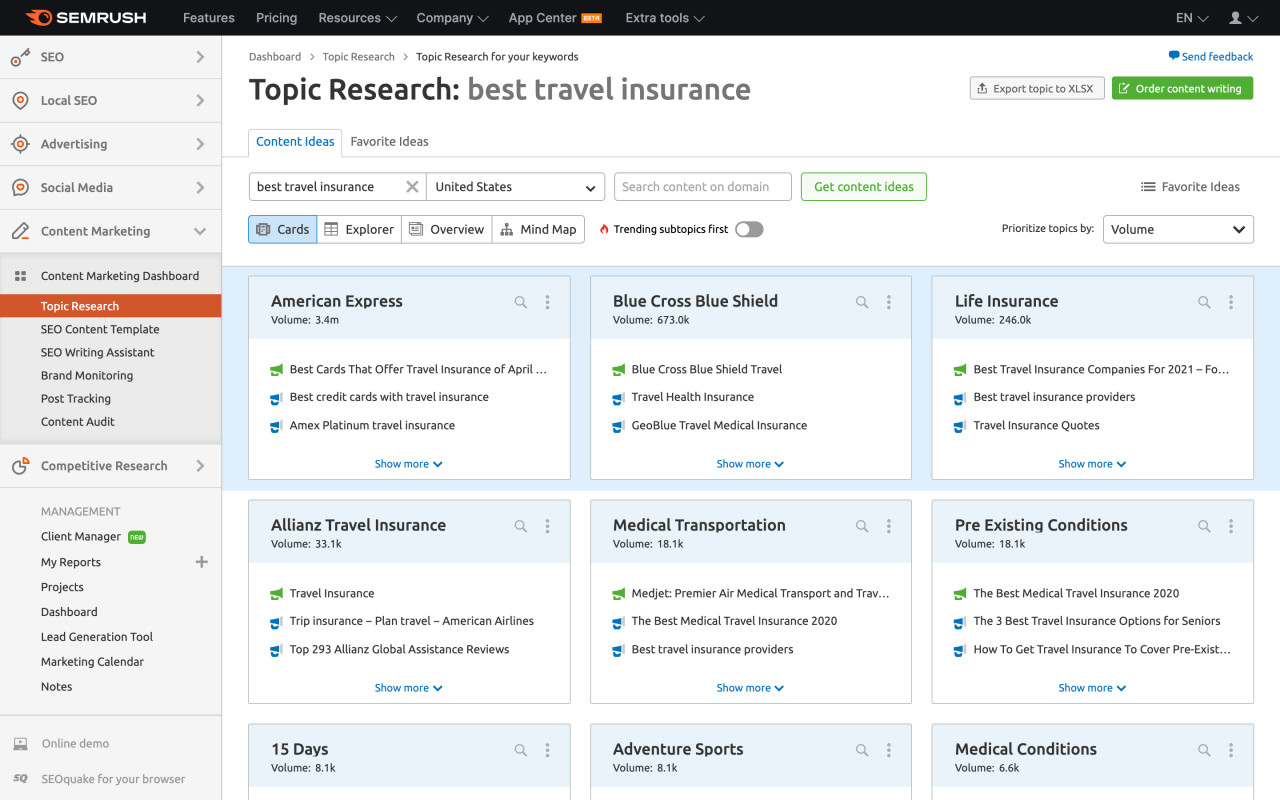Open Favorite Ideas list on the right
Image resolution: width=1280 pixels, height=800 pixels.
pos(1190,187)
